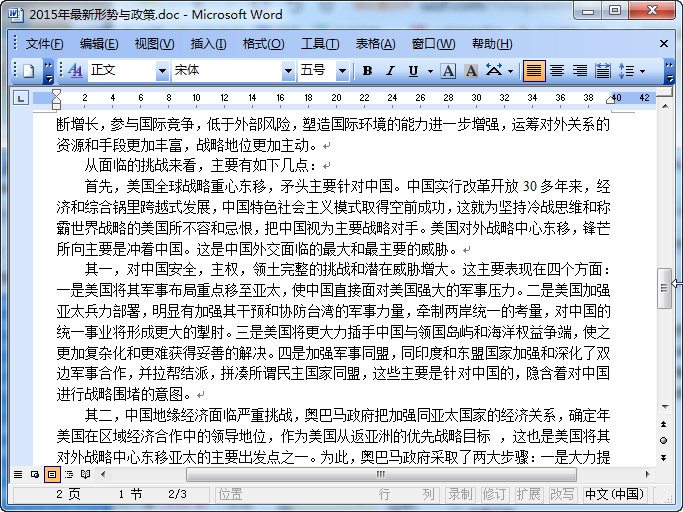Select Center alignment

tap(557, 71)
